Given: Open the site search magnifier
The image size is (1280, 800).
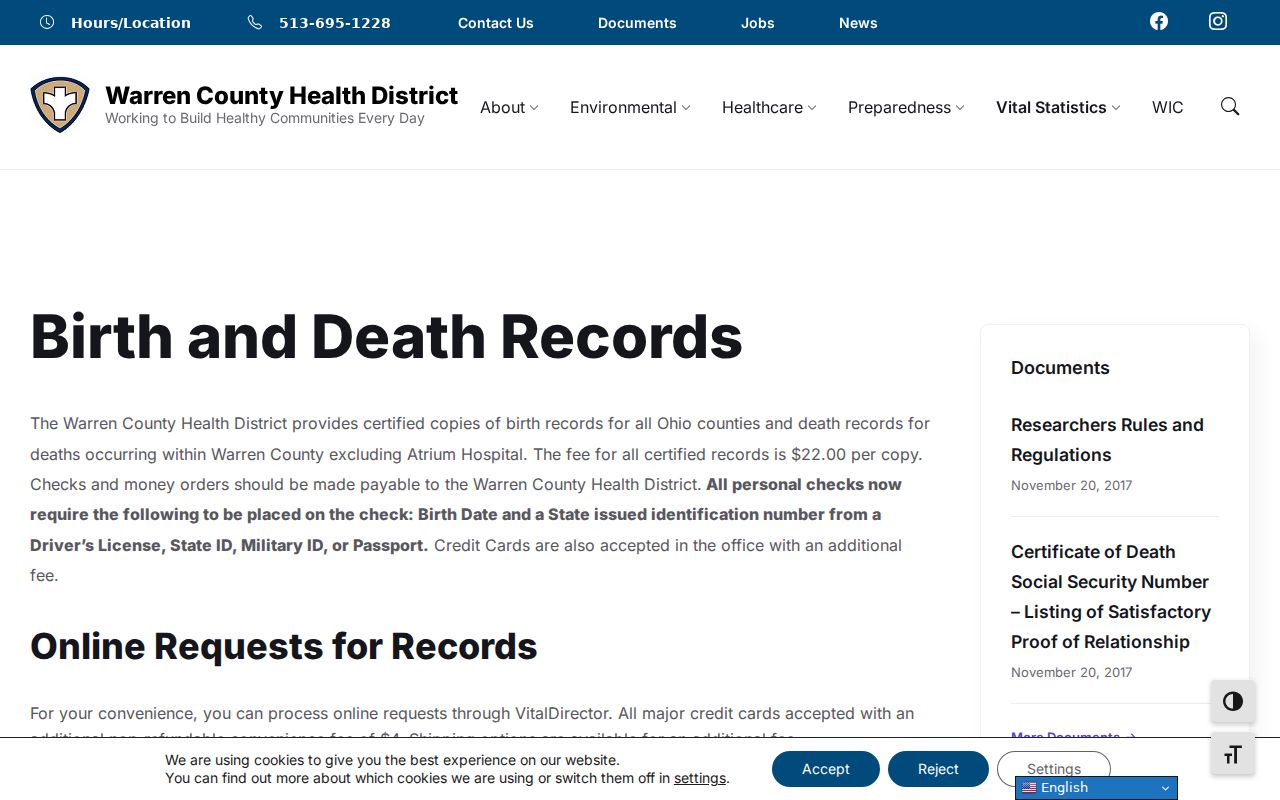Looking at the screenshot, I should pyautogui.click(x=1230, y=107).
